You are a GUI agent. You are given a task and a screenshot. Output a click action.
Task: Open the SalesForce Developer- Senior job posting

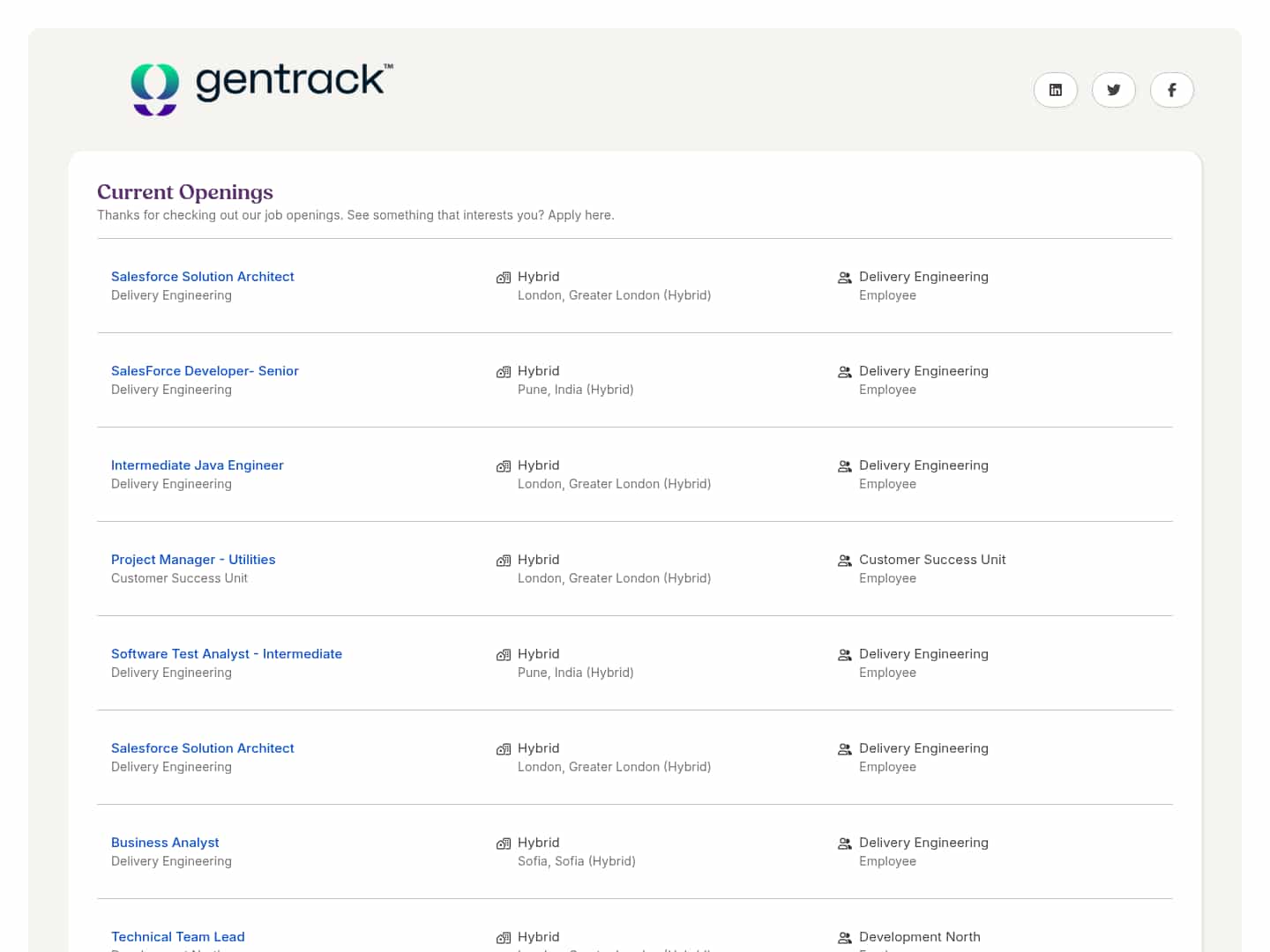(x=205, y=371)
